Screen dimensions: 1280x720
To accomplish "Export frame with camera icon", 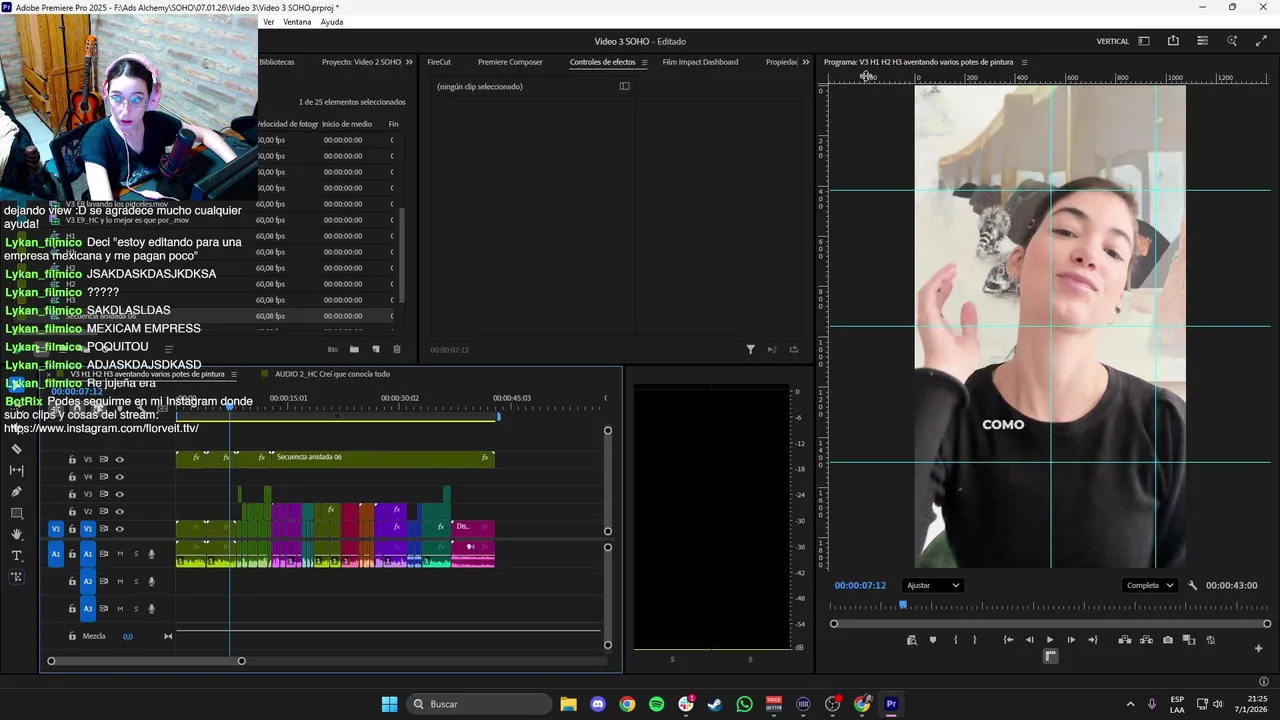I will (1168, 640).
